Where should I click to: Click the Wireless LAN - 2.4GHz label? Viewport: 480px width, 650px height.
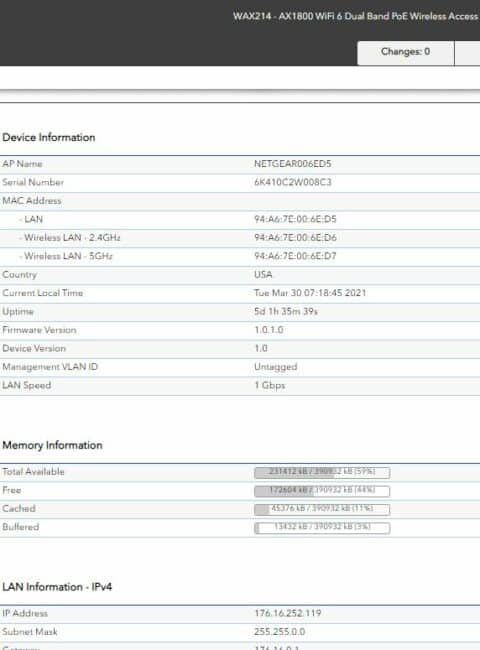coord(72,238)
